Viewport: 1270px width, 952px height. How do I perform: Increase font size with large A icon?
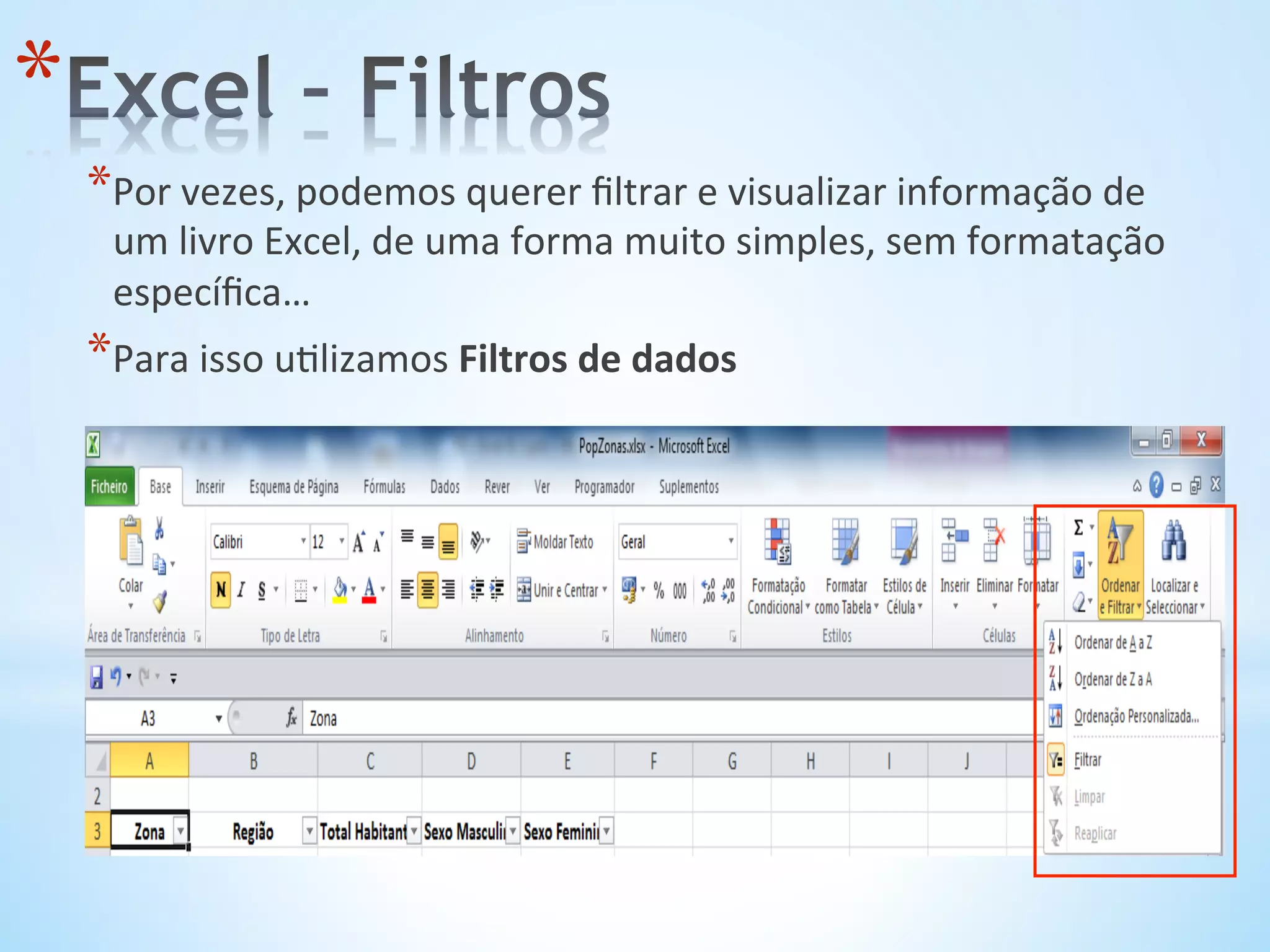[x=359, y=542]
